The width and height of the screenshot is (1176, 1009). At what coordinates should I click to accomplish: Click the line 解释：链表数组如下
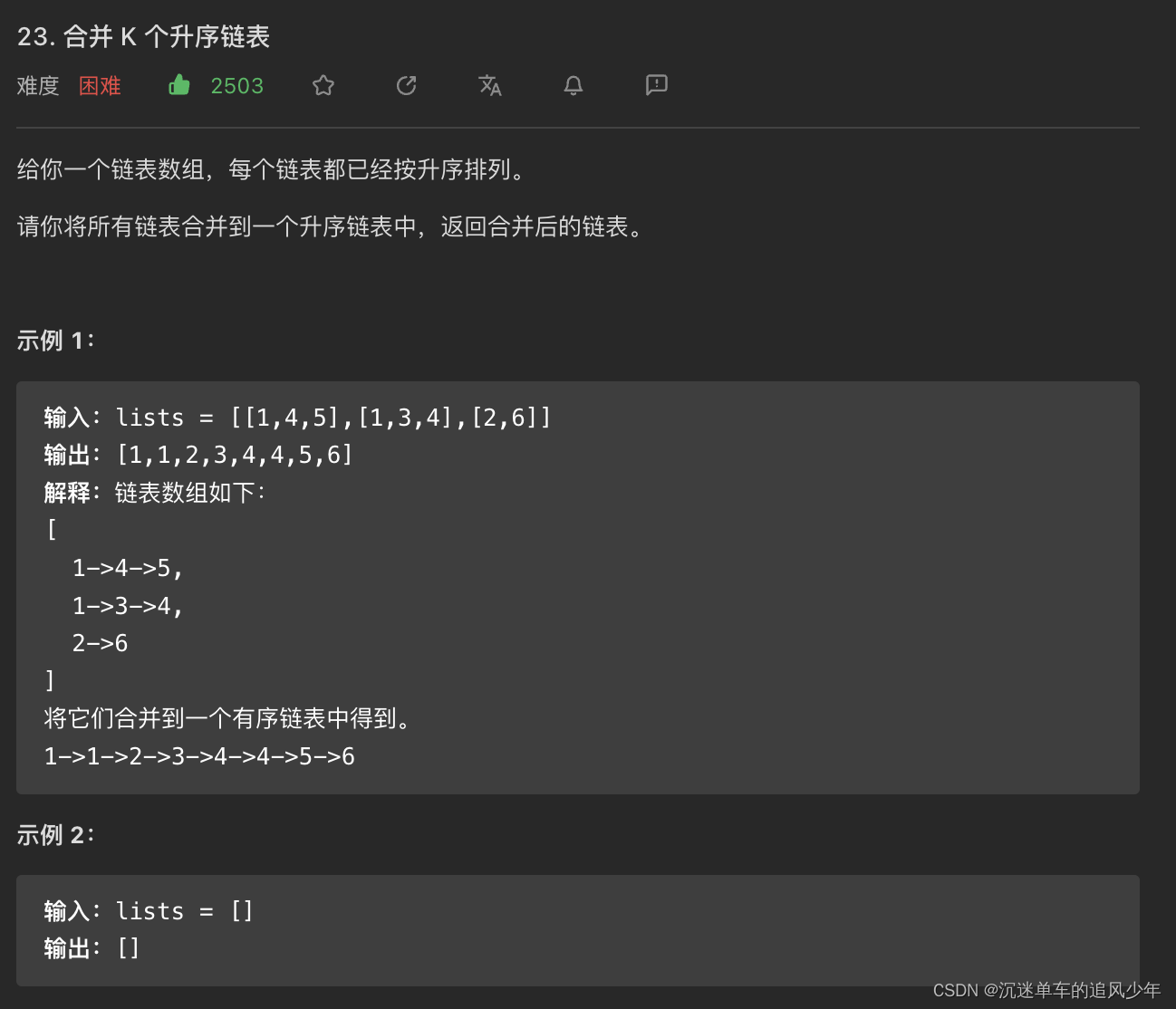tap(155, 493)
